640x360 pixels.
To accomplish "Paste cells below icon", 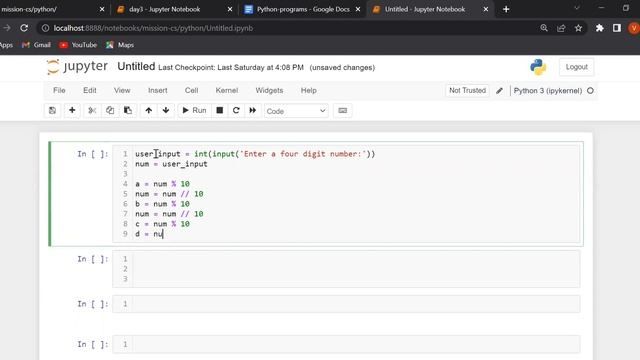I will coord(128,110).
